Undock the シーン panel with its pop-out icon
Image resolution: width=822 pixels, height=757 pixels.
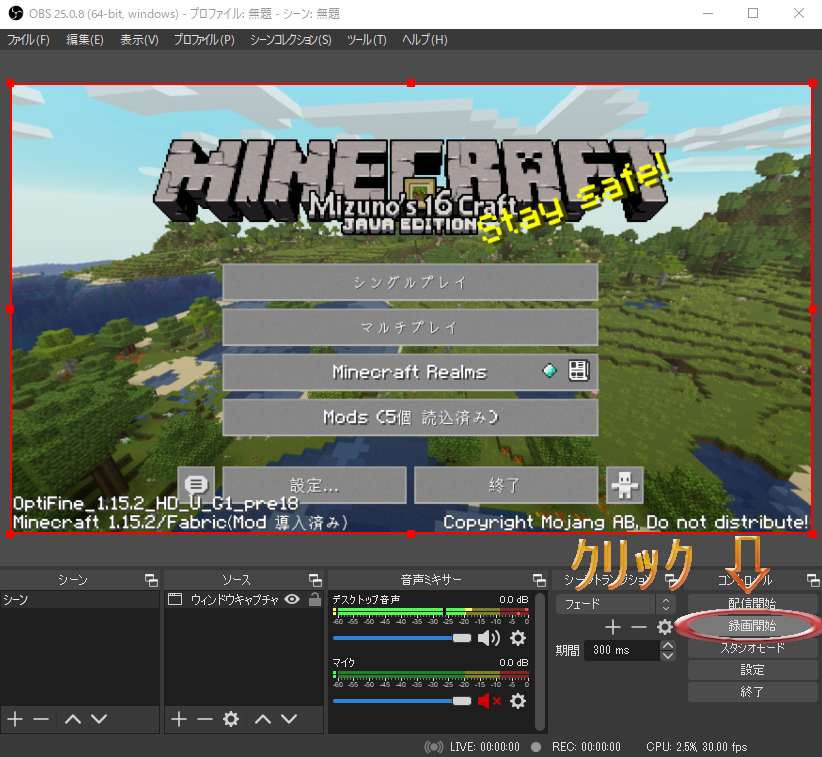tap(151, 580)
